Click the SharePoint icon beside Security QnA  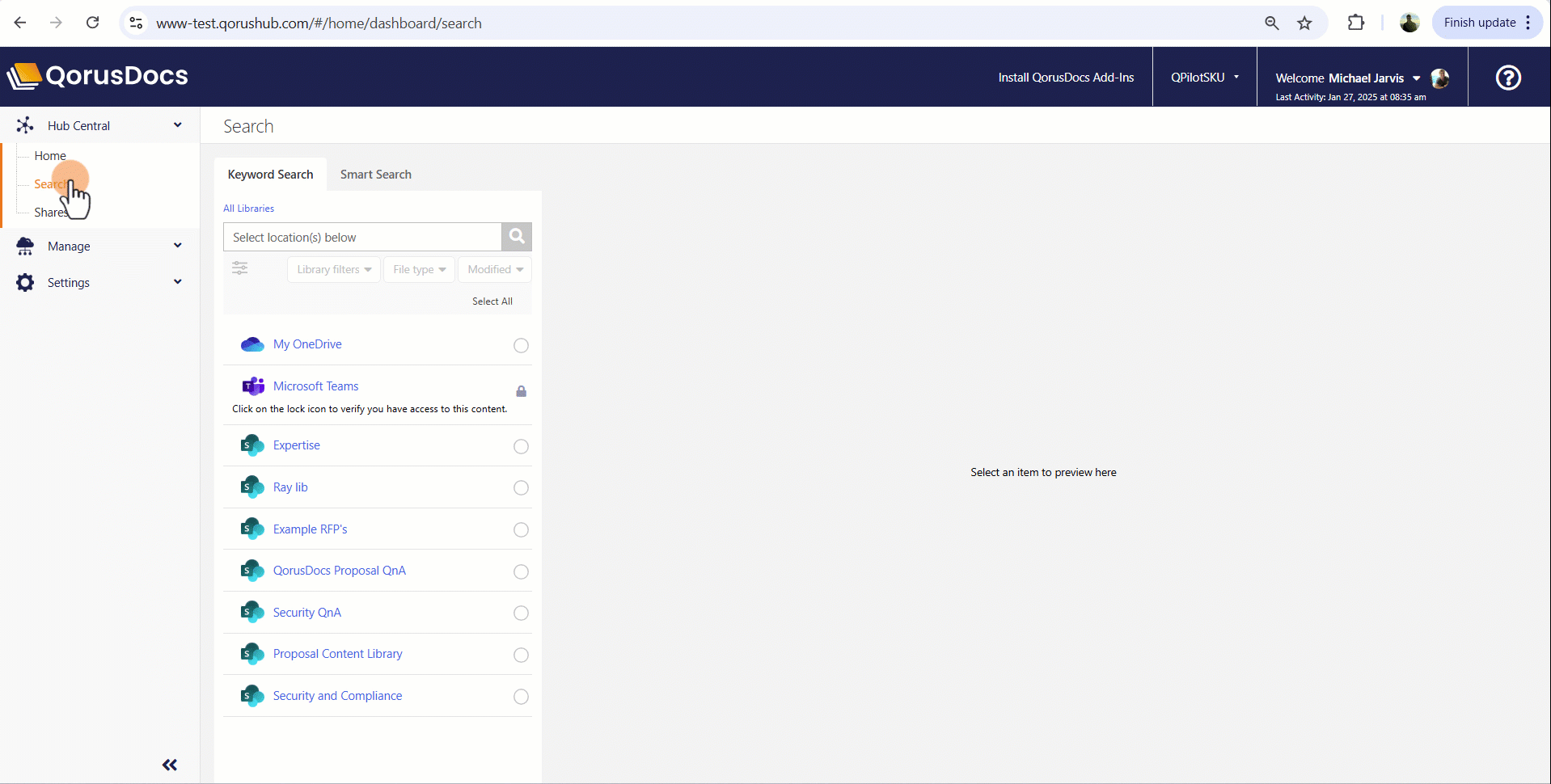pyautogui.click(x=252, y=613)
